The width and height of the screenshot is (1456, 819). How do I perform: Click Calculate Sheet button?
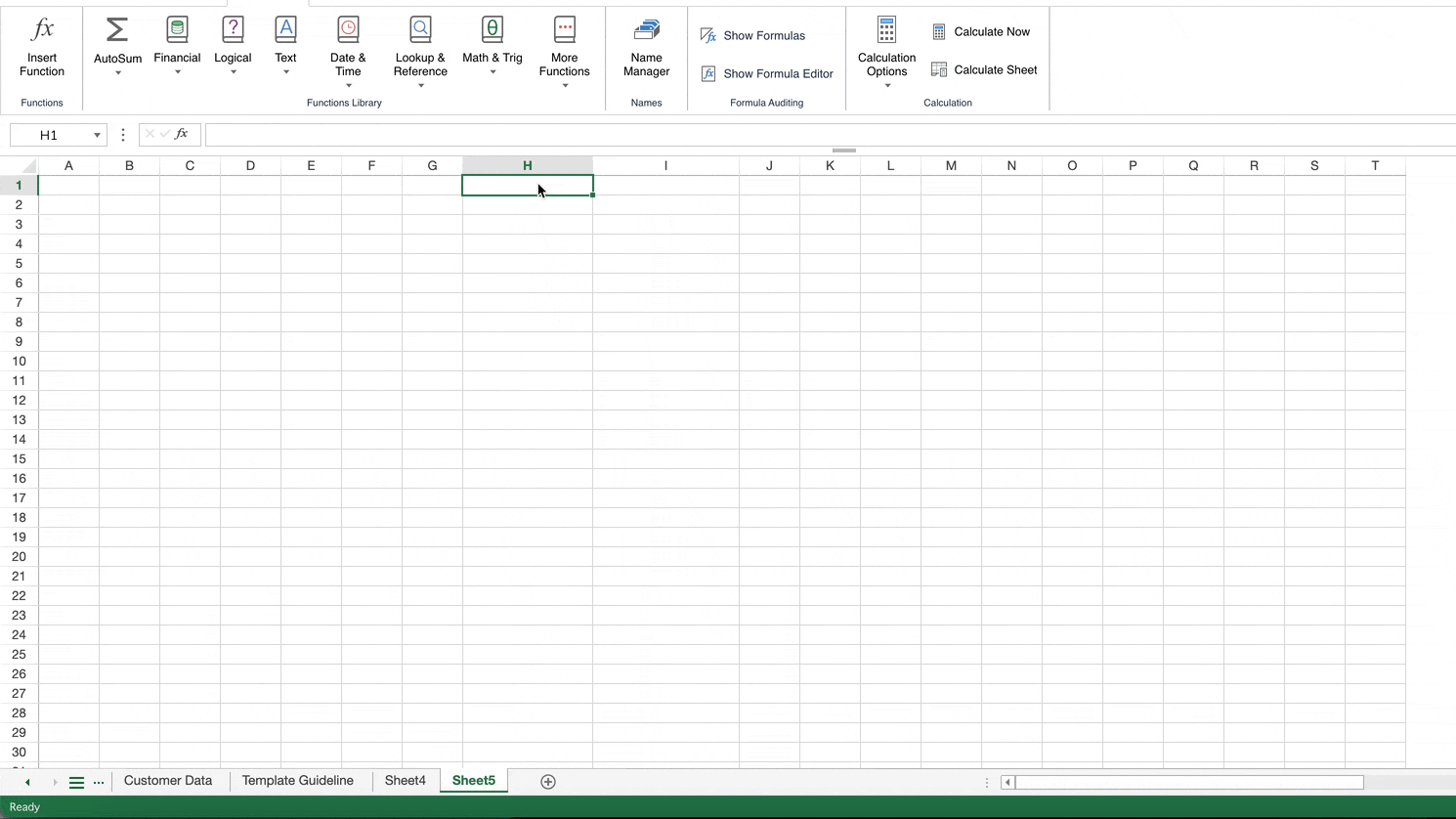[984, 70]
